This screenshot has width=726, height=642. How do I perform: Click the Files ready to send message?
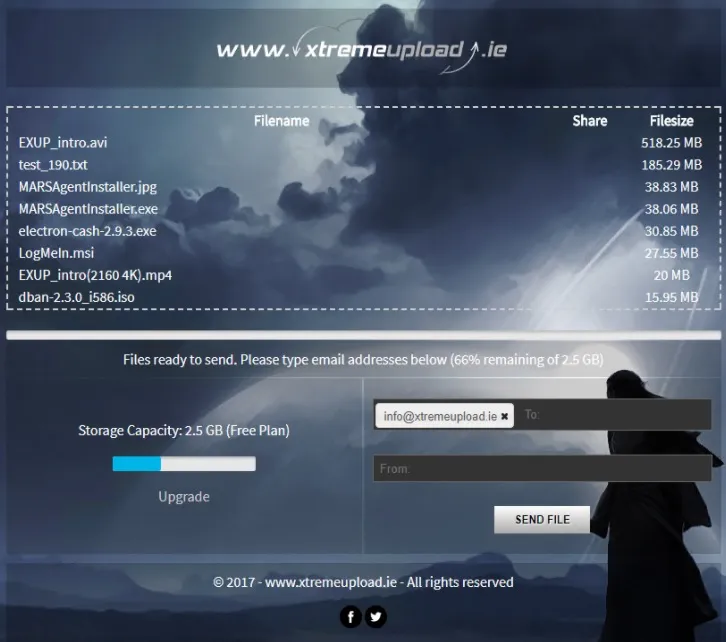coord(363,360)
